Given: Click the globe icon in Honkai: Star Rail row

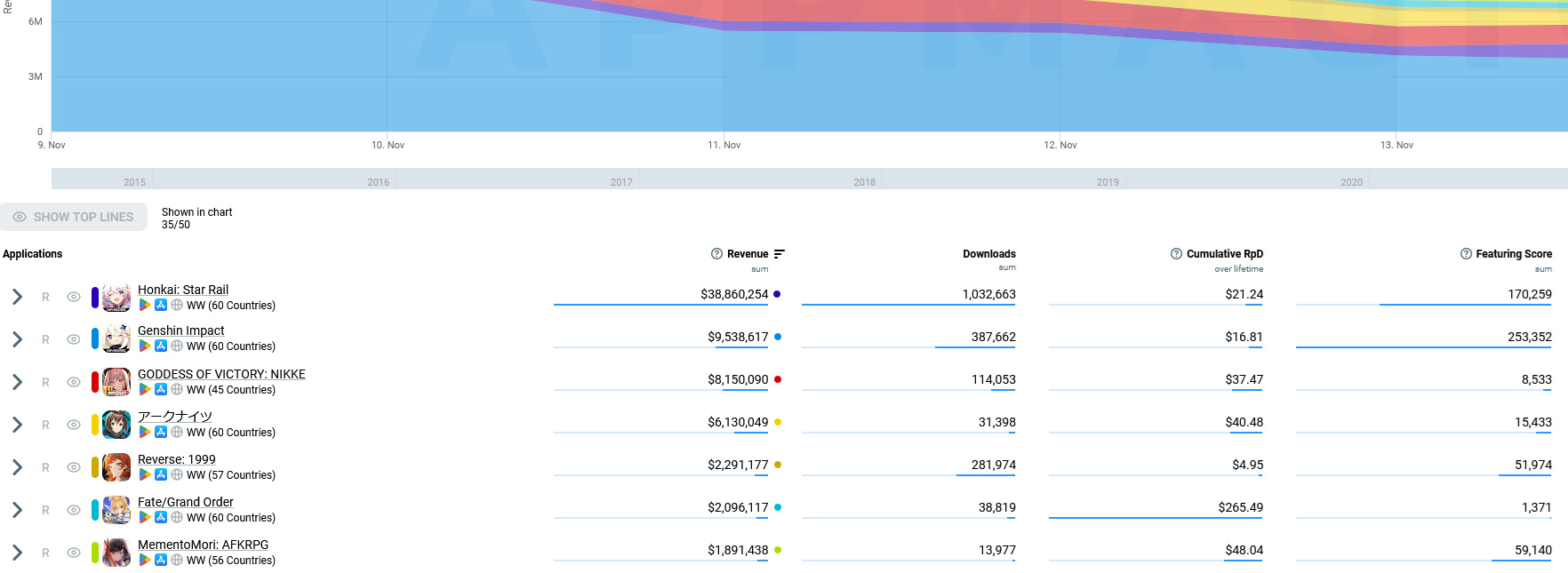Looking at the screenshot, I should (177, 305).
